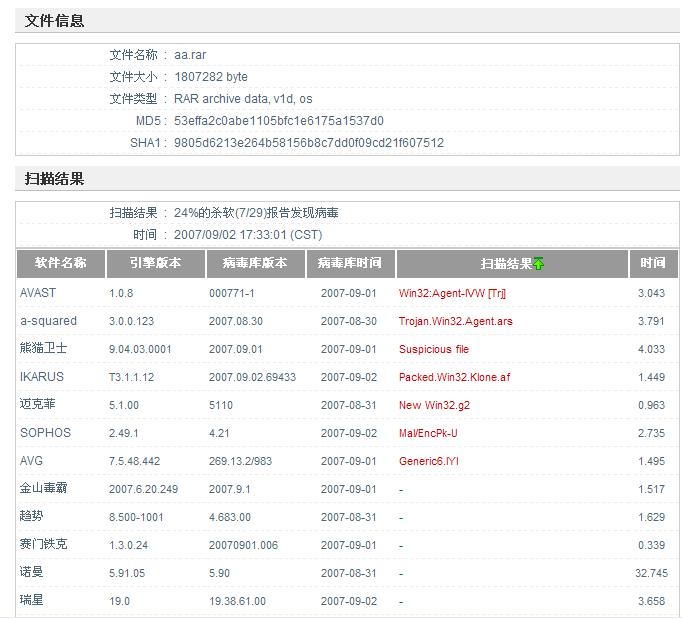Screen dimensions: 682x619
Task: Click the 扫描结果 section heading
Action: point(54,179)
